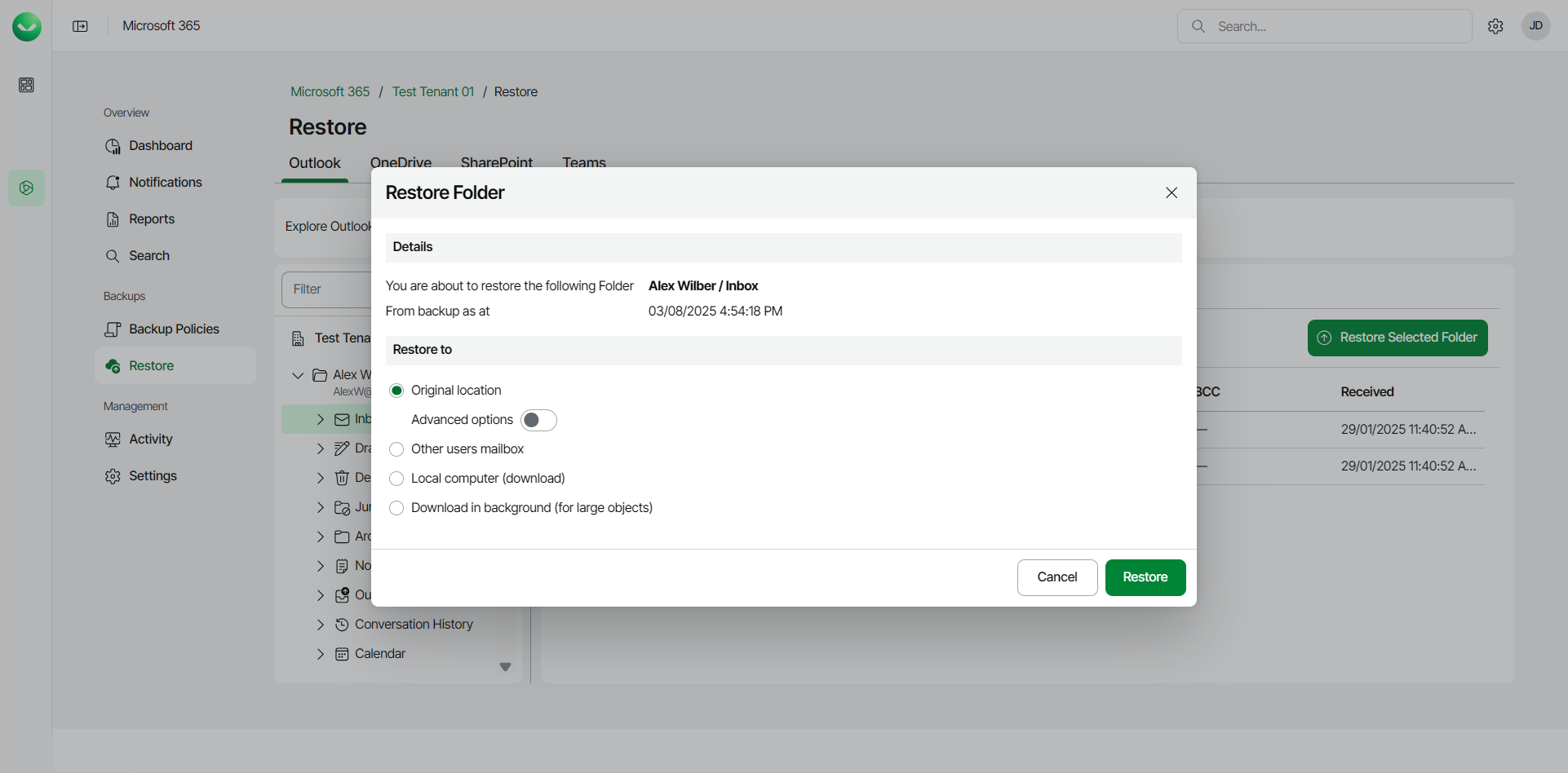Click the Reports document icon
This screenshot has height=773, width=1568.
click(113, 219)
